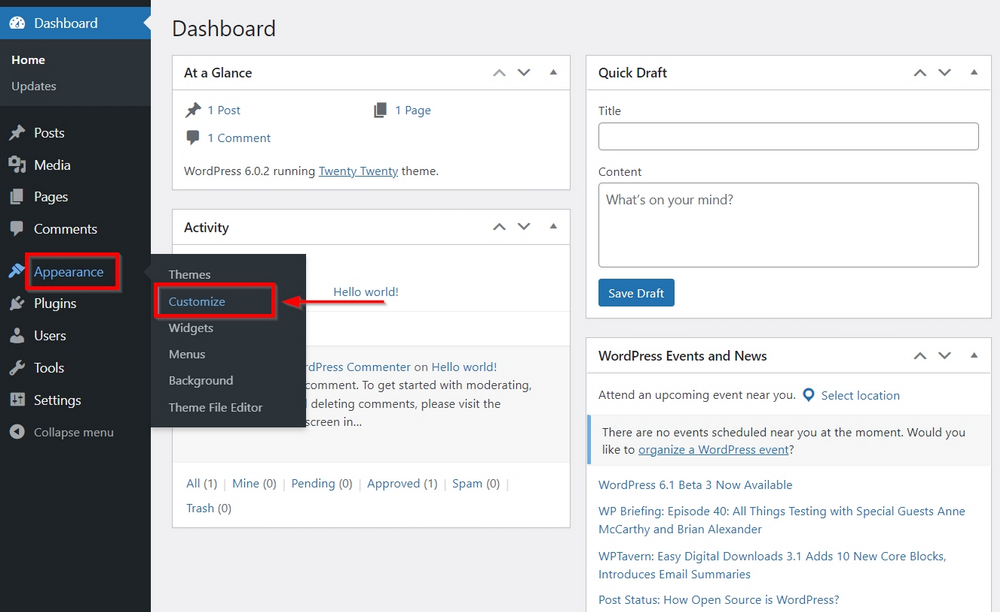Click the Appearance paintbrush icon
Viewport: 1000px width, 612px height.
(17, 271)
